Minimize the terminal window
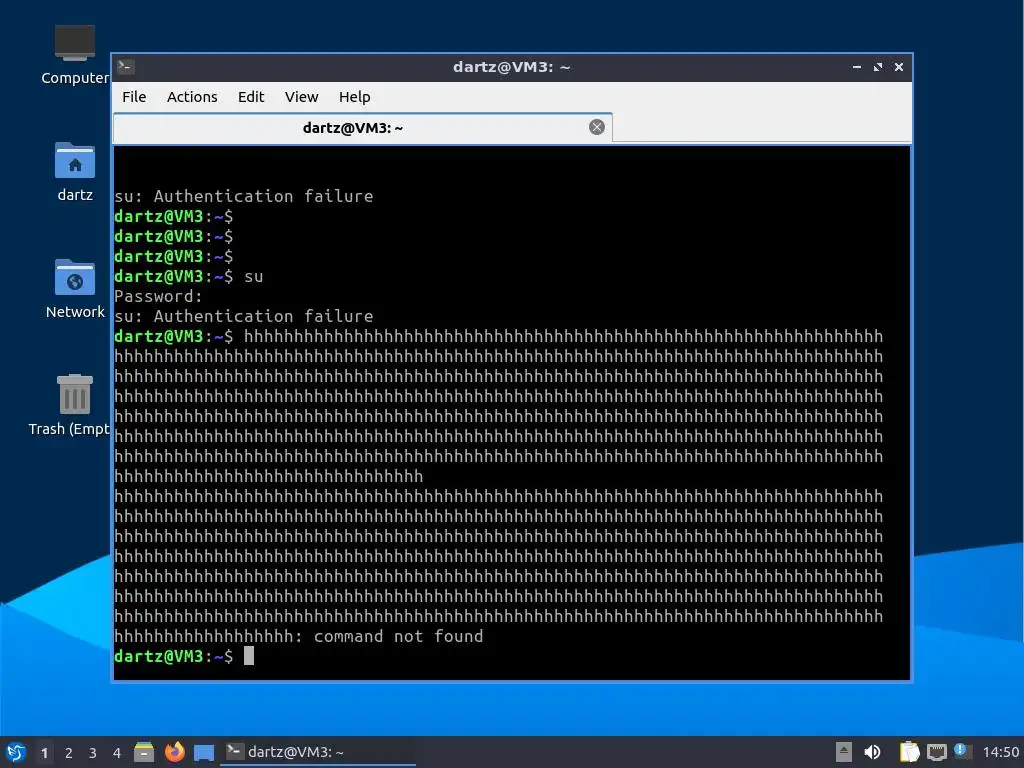 coord(857,67)
